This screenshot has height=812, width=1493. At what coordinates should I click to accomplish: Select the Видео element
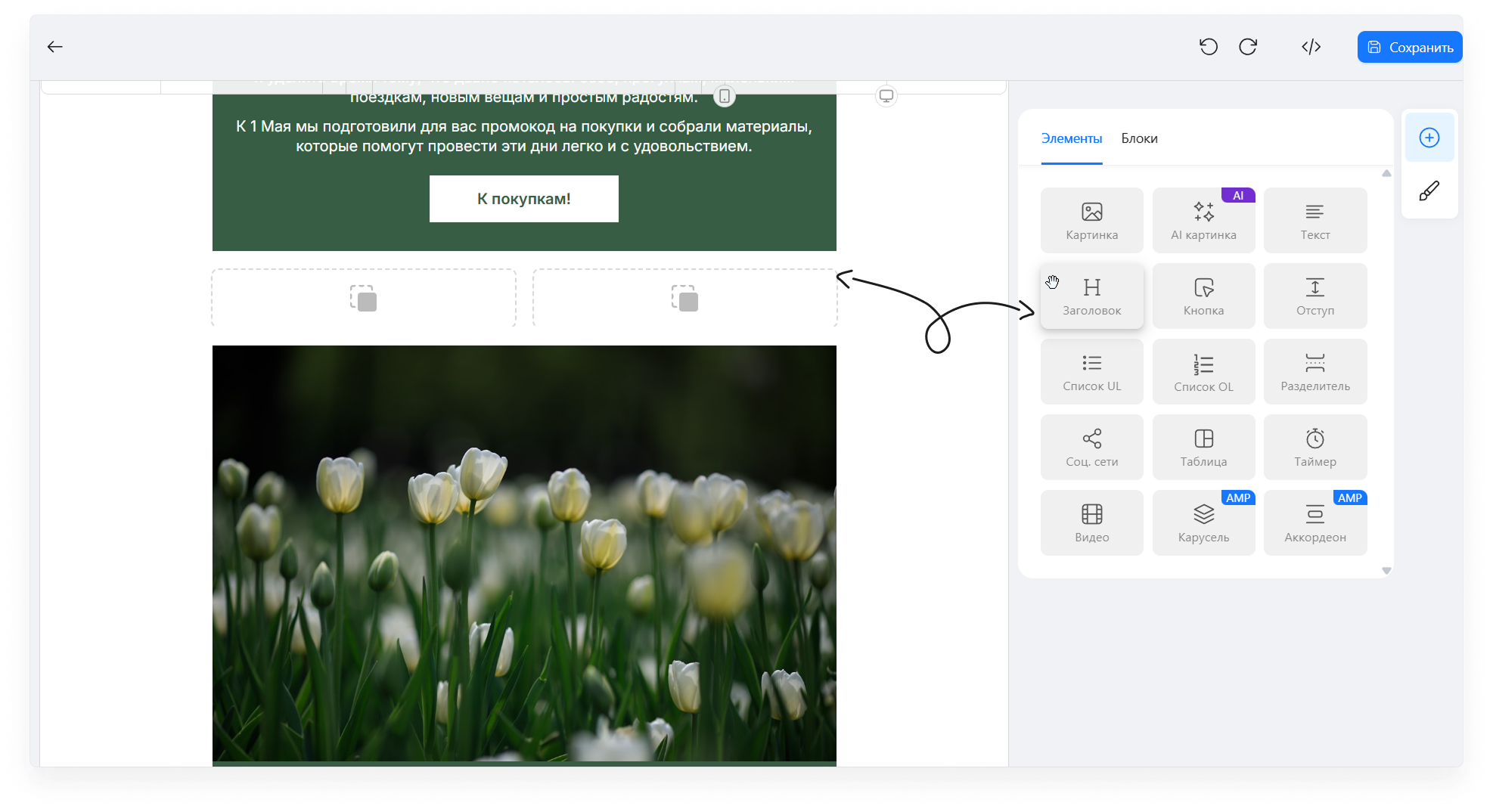click(1091, 522)
